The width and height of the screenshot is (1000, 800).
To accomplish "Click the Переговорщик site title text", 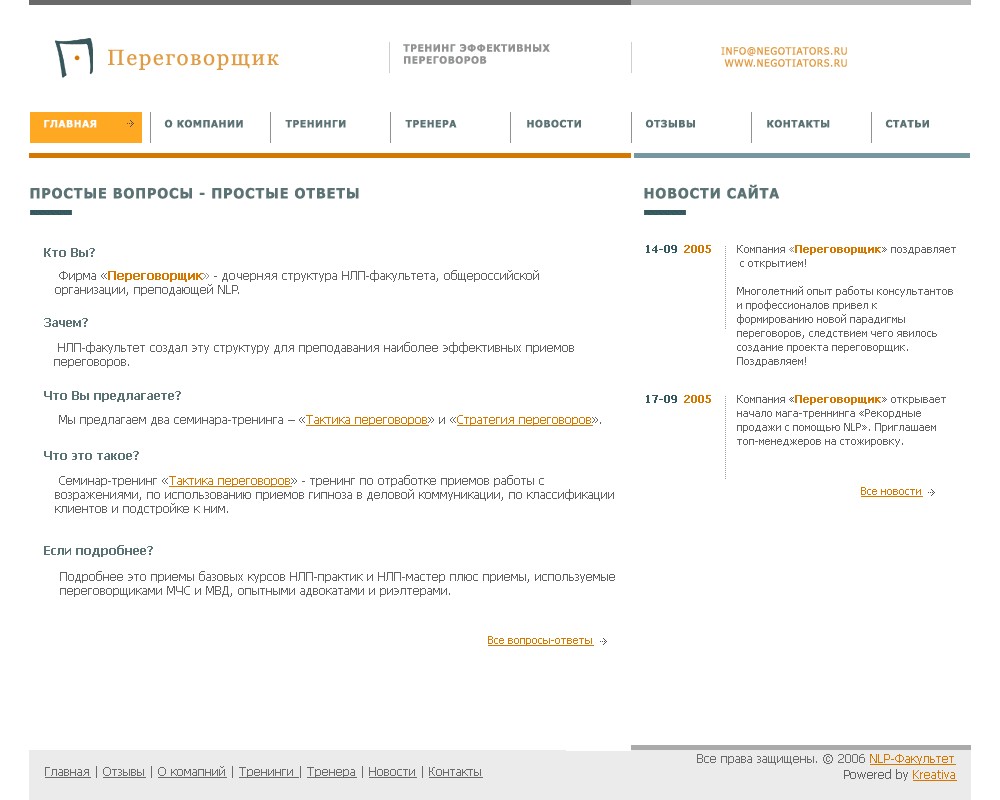I will [193, 59].
